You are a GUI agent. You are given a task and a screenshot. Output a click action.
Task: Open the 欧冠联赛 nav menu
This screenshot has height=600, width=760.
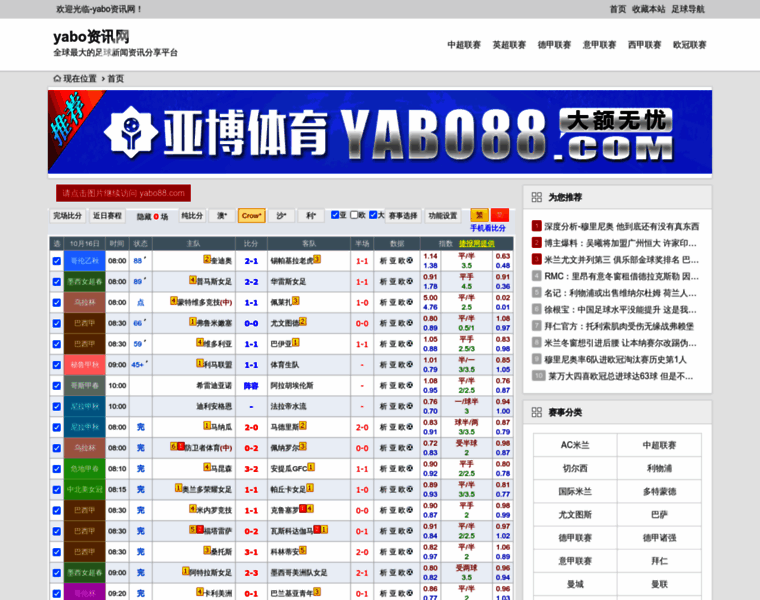pyautogui.click(x=689, y=45)
